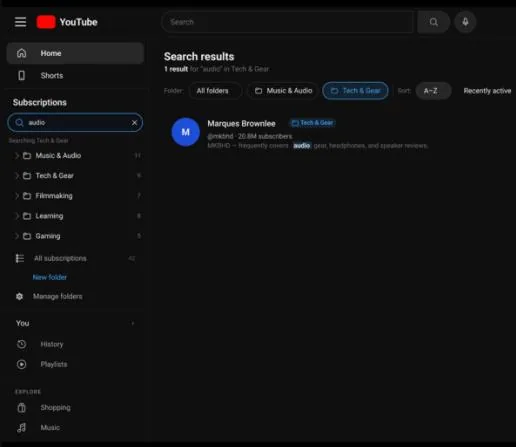Click the Learning folder icon
516x447 pixels.
click(27, 216)
